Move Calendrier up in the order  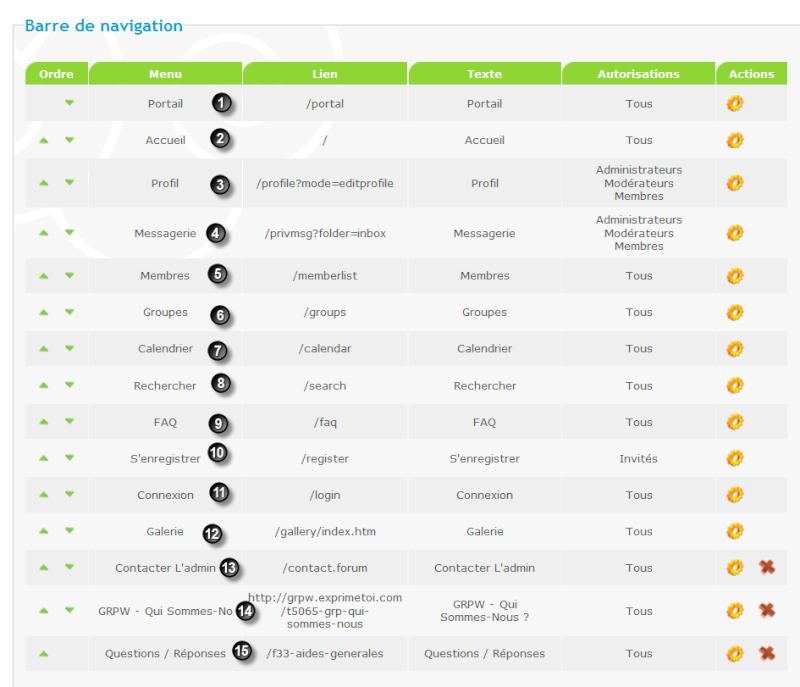(44, 349)
